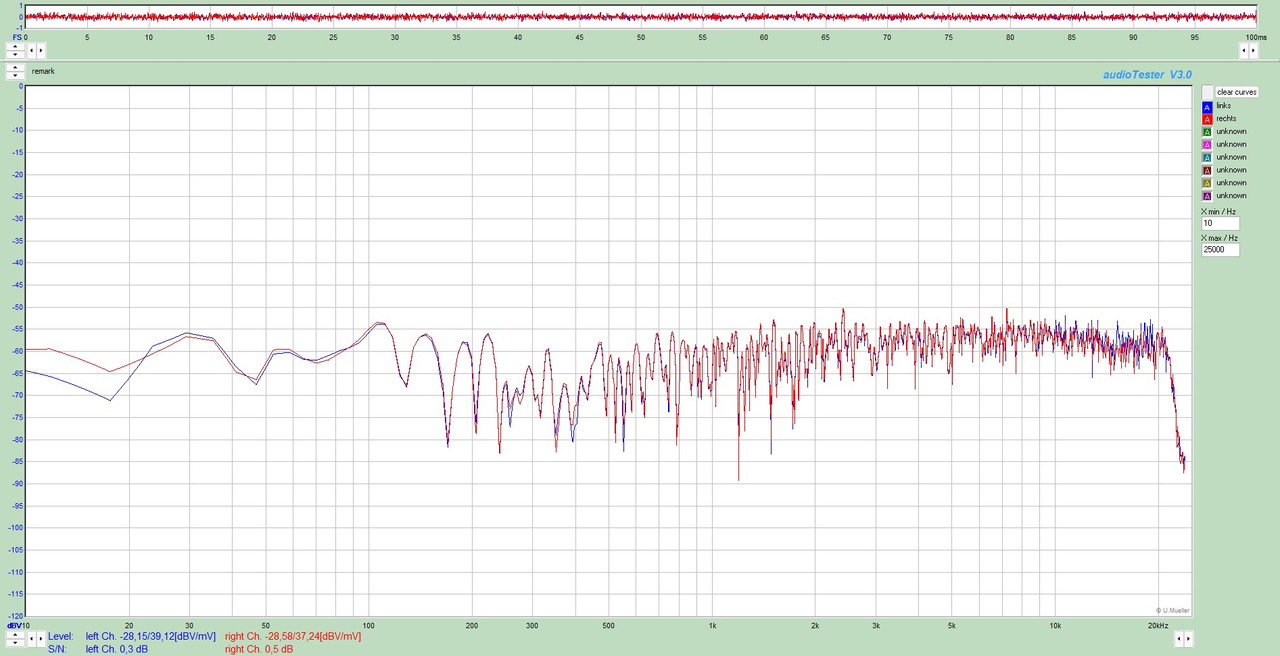Click the down arrow under the dBV axis label
Viewport: 1280px width, 656px height.
tap(15, 642)
